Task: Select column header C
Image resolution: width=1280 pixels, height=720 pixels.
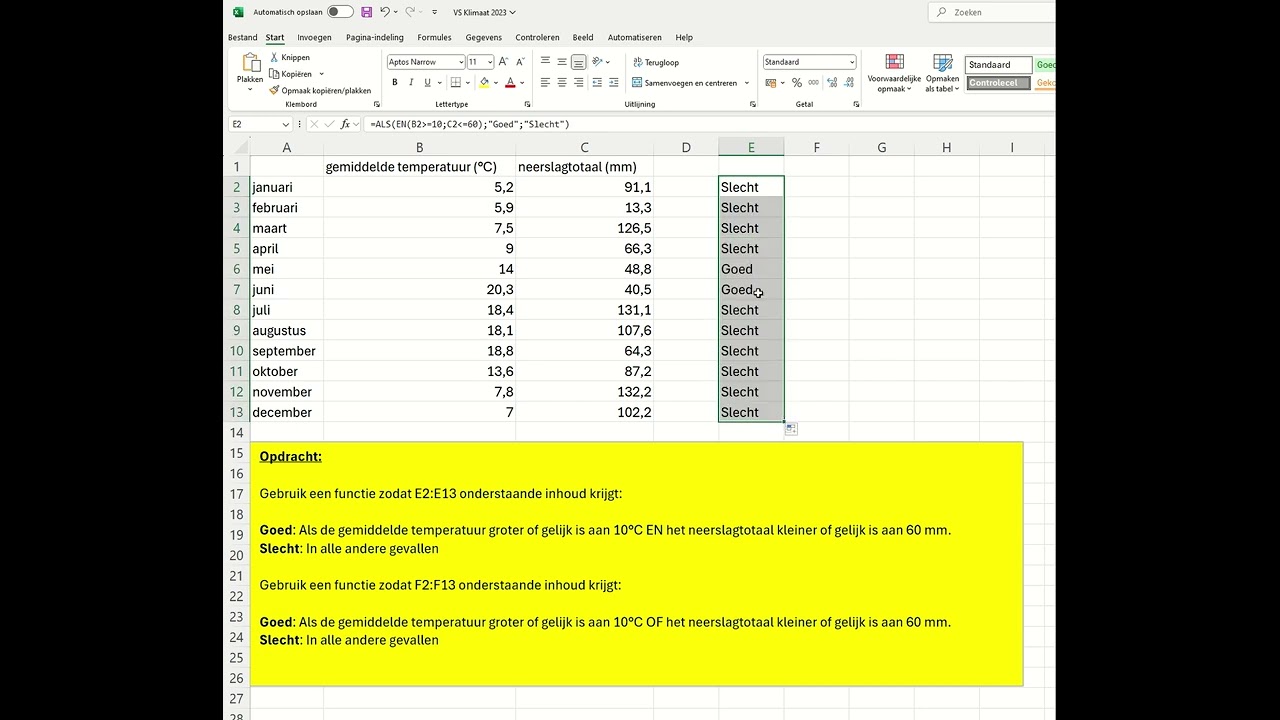Action: pyautogui.click(x=585, y=147)
